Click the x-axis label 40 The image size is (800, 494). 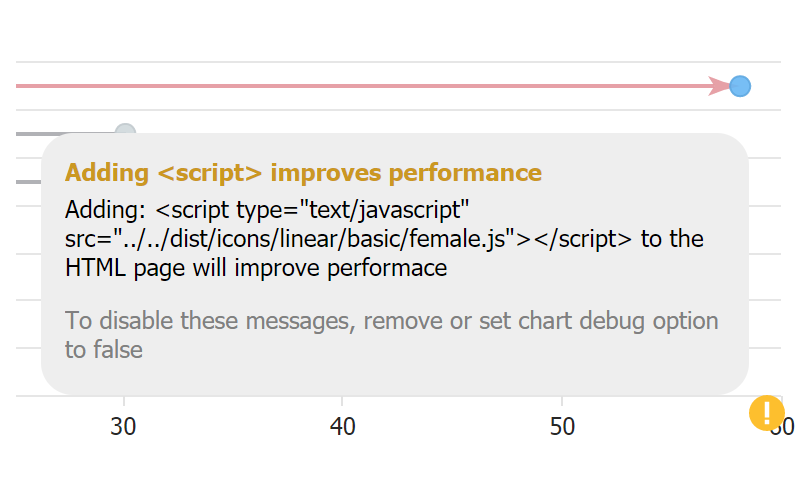(x=342, y=426)
